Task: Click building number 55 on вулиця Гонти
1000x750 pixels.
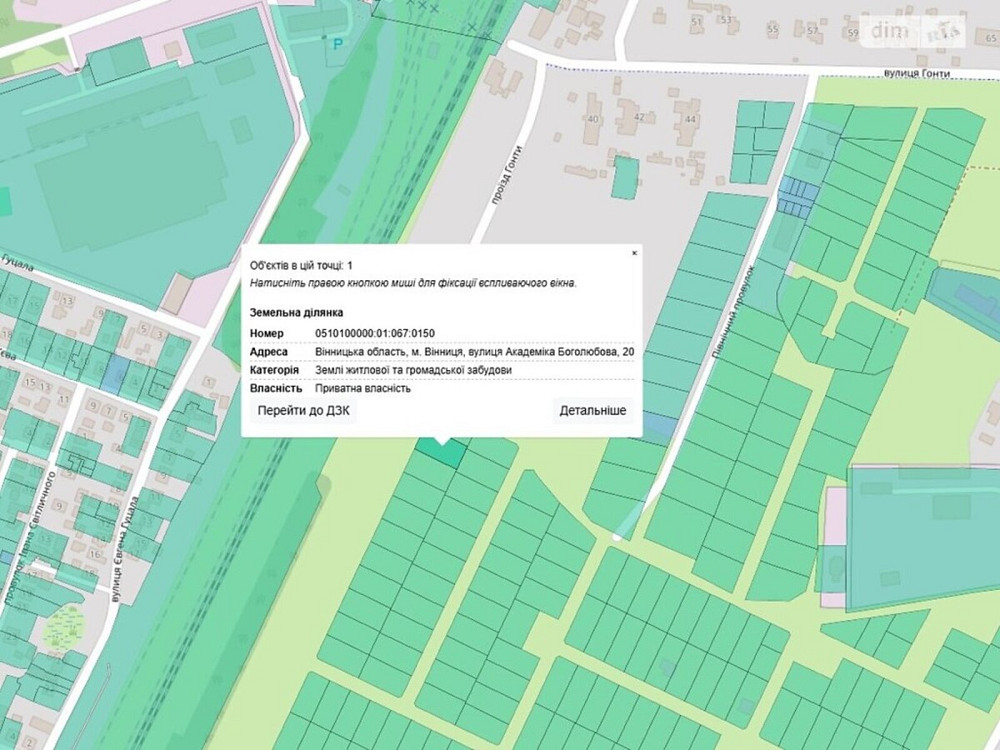Action: pos(771,32)
